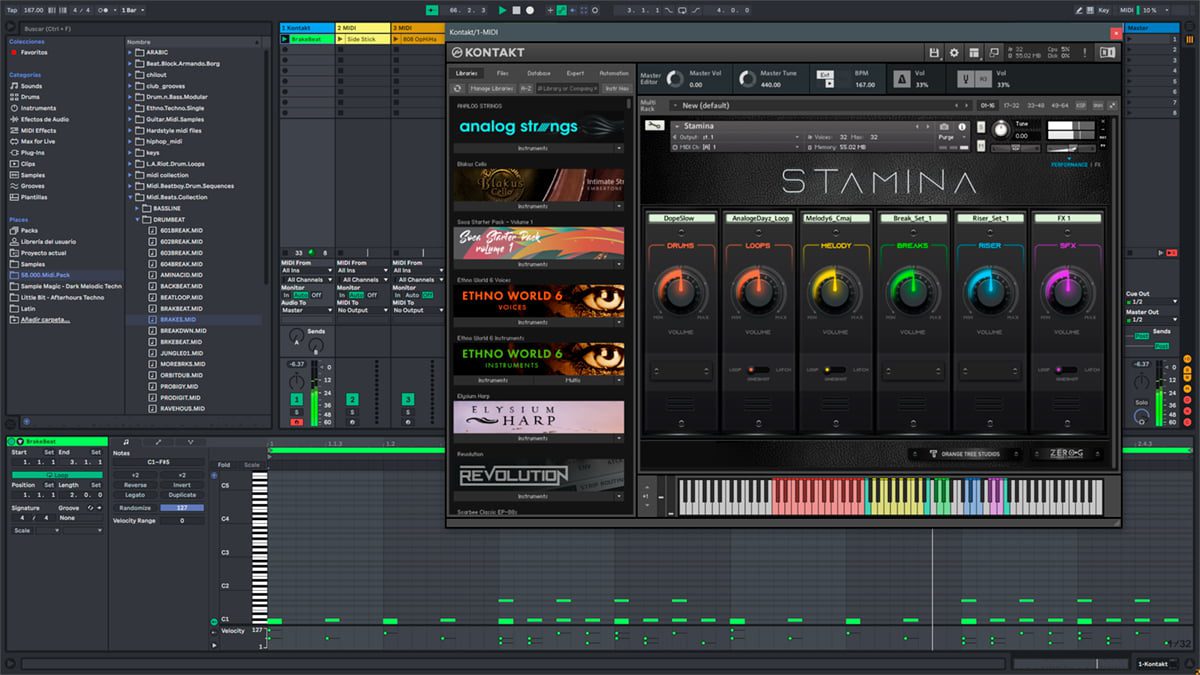Open analog strings library banner
The width and height of the screenshot is (1200, 675).
[538, 127]
